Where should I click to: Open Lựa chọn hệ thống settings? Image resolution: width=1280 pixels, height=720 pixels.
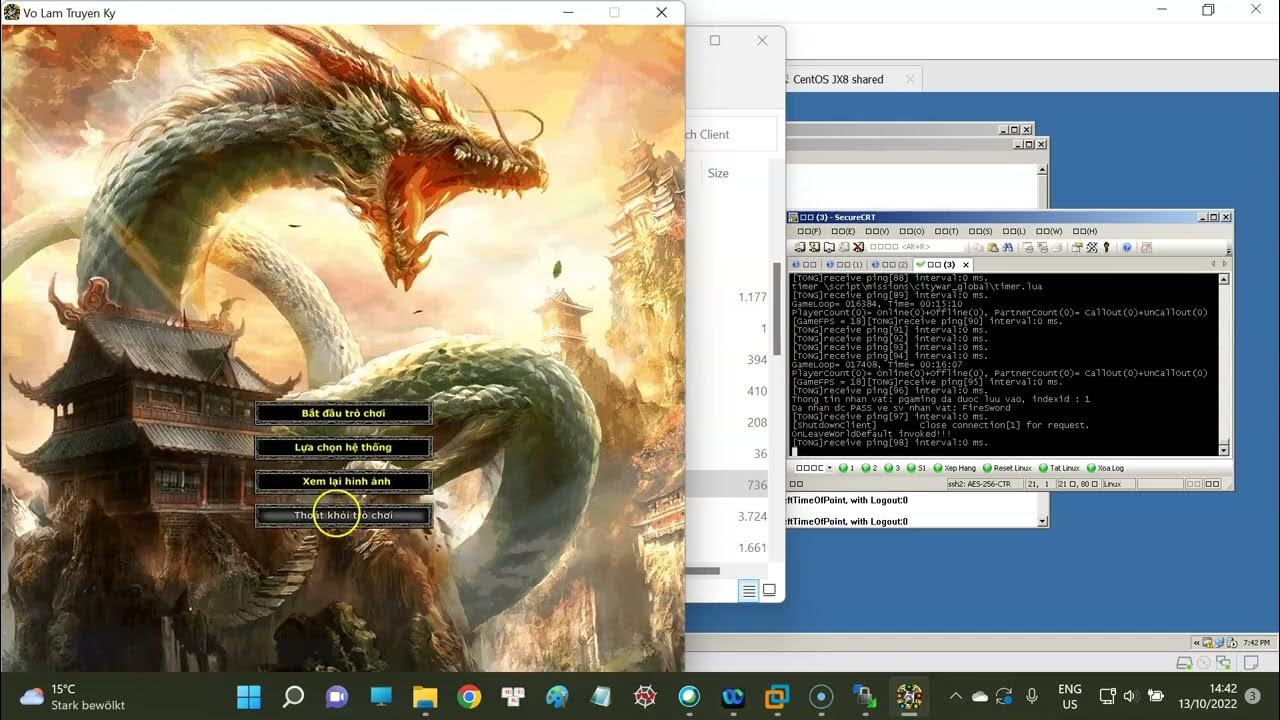tap(343, 447)
